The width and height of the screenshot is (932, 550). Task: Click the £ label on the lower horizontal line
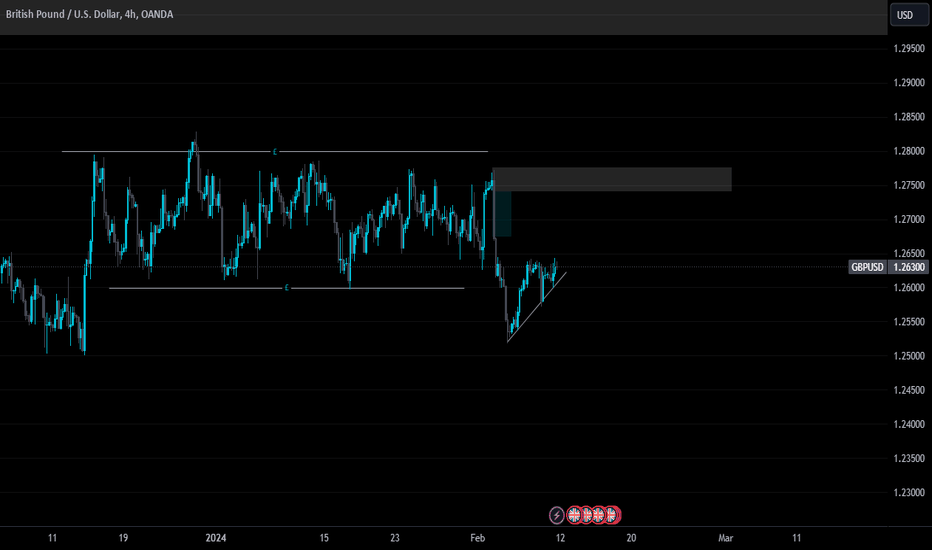tap(286, 288)
